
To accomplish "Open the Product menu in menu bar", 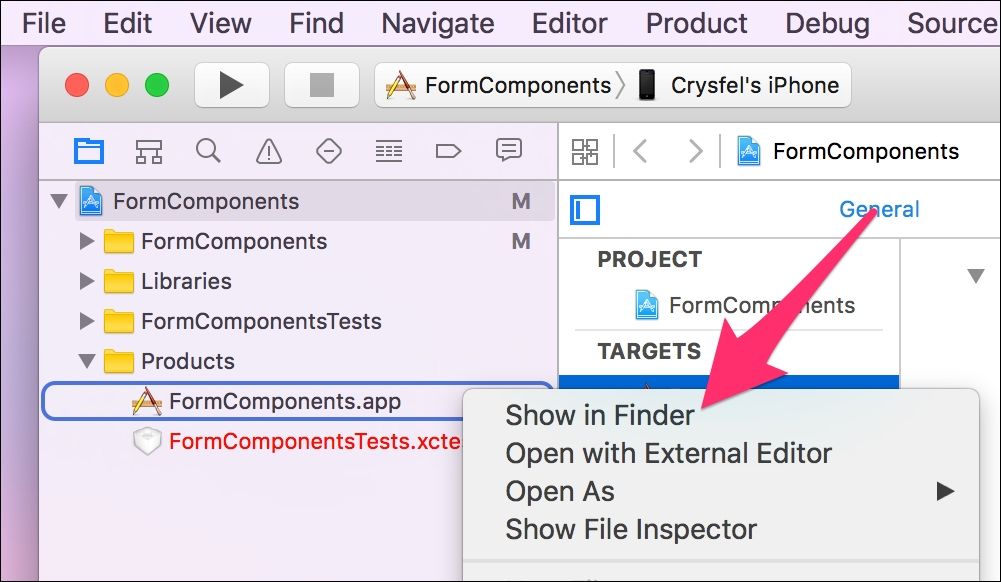I will [696, 24].
